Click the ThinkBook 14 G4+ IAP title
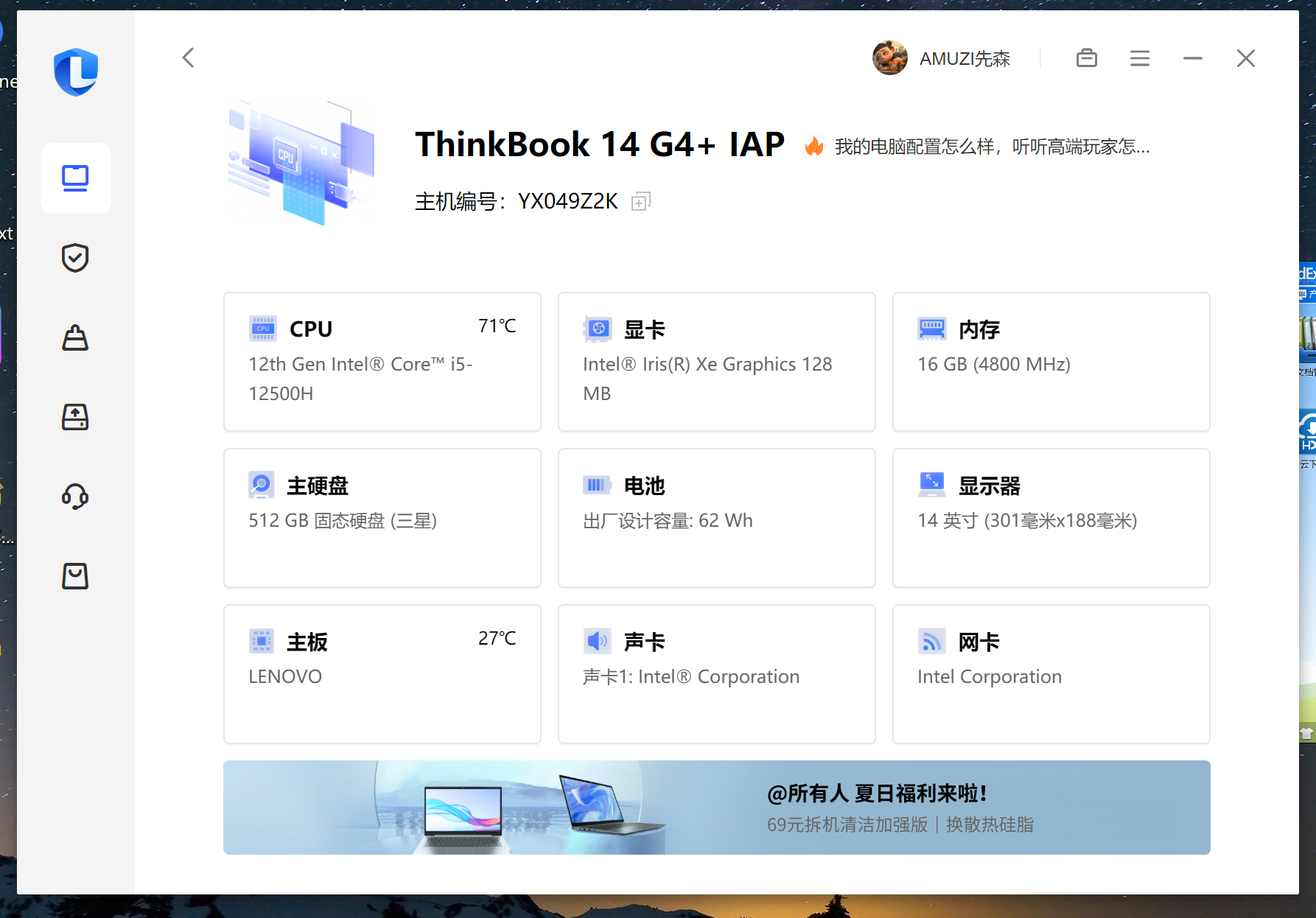The width and height of the screenshot is (1316, 918). tap(600, 144)
